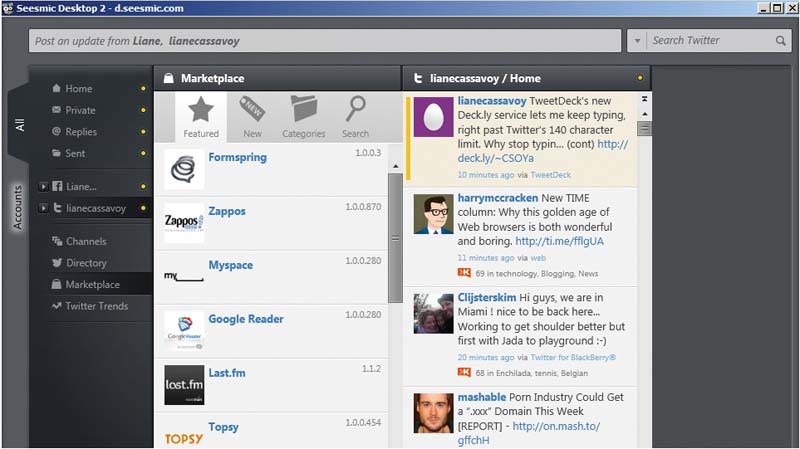Screen dimensions: 800x449
Task: Toggle the yellow indicator in the lianecassavoy / Home header
Action: click(639, 78)
